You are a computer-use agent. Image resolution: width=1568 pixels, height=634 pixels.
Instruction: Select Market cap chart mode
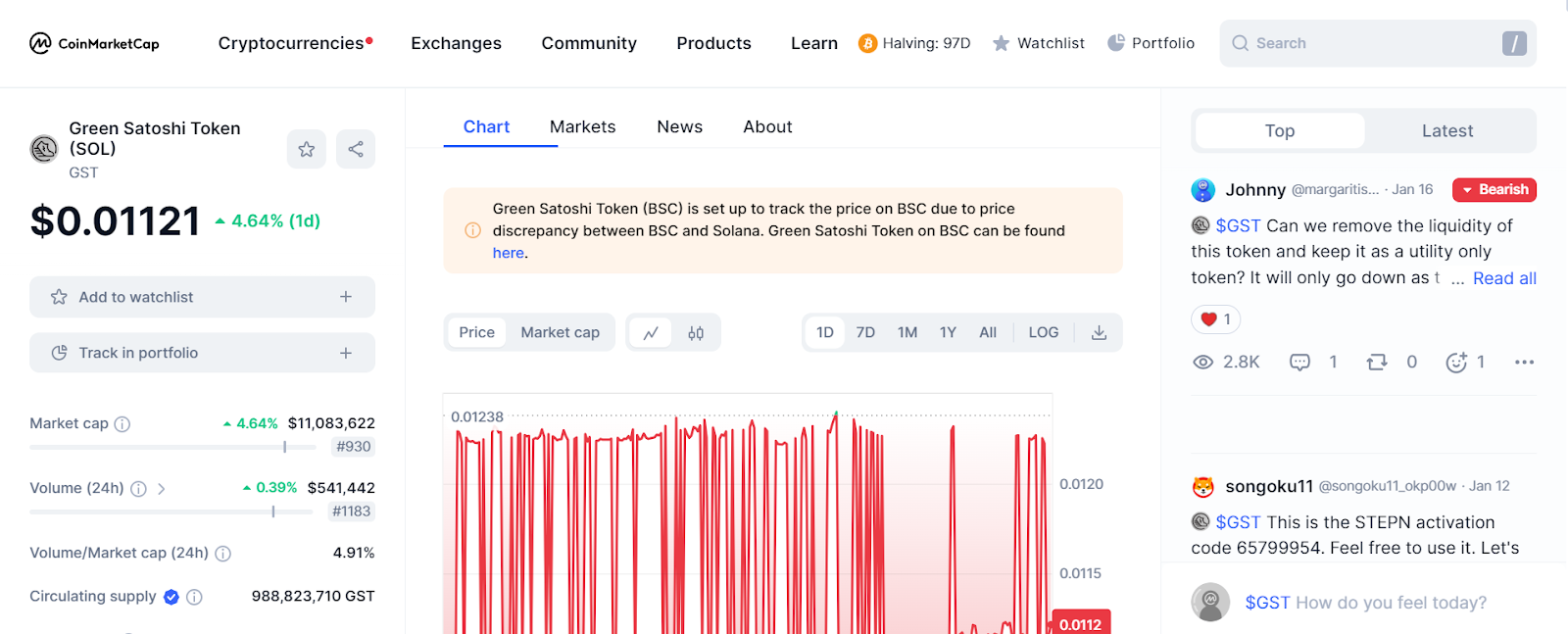[x=560, y=333]
